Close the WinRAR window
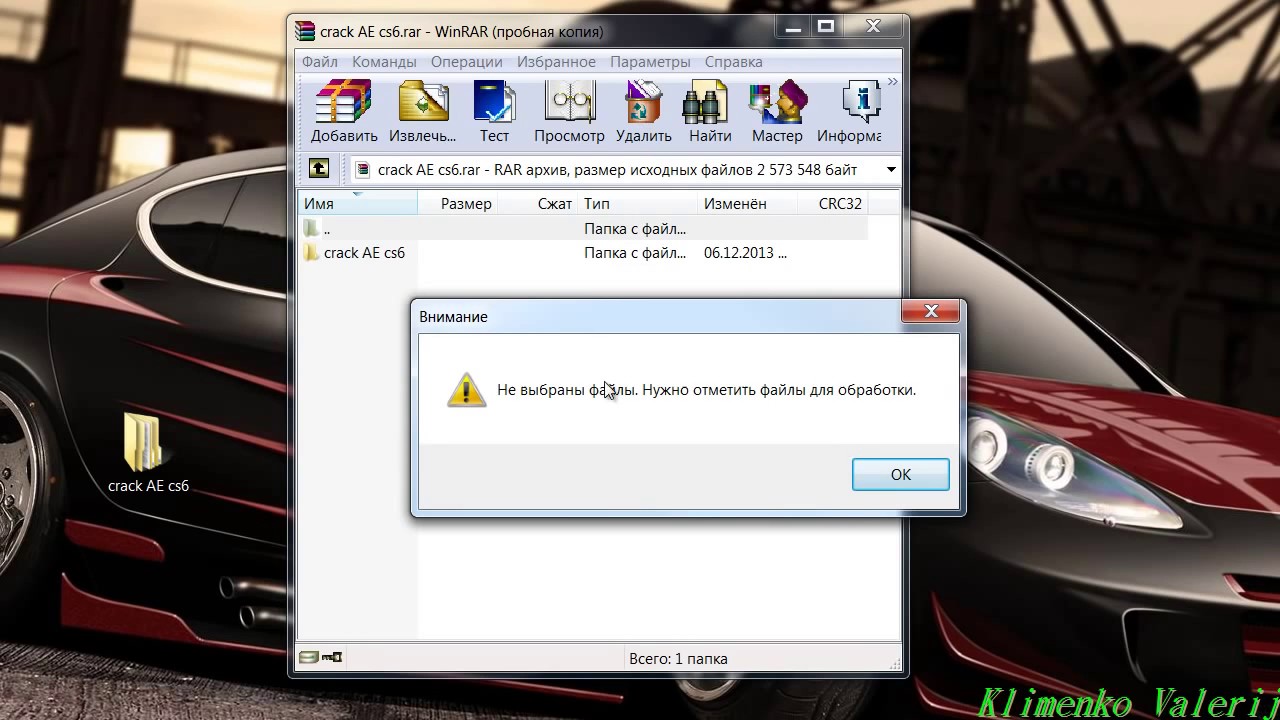The height and width of the screenshot is (720, 1280). (x=873, y=27)
